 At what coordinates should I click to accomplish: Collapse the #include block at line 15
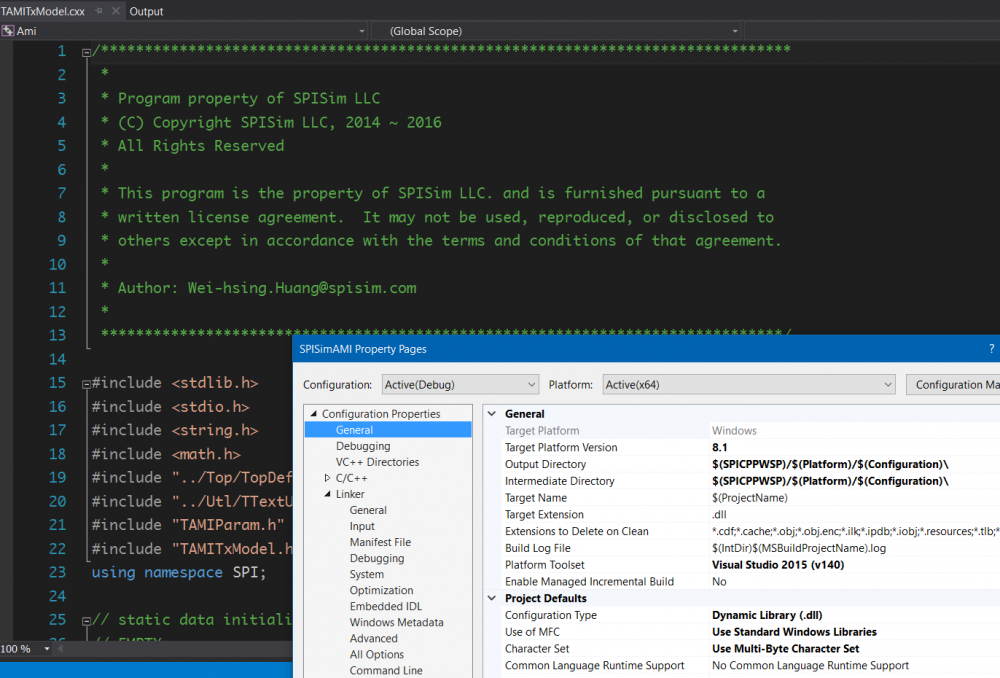[86, 383]
